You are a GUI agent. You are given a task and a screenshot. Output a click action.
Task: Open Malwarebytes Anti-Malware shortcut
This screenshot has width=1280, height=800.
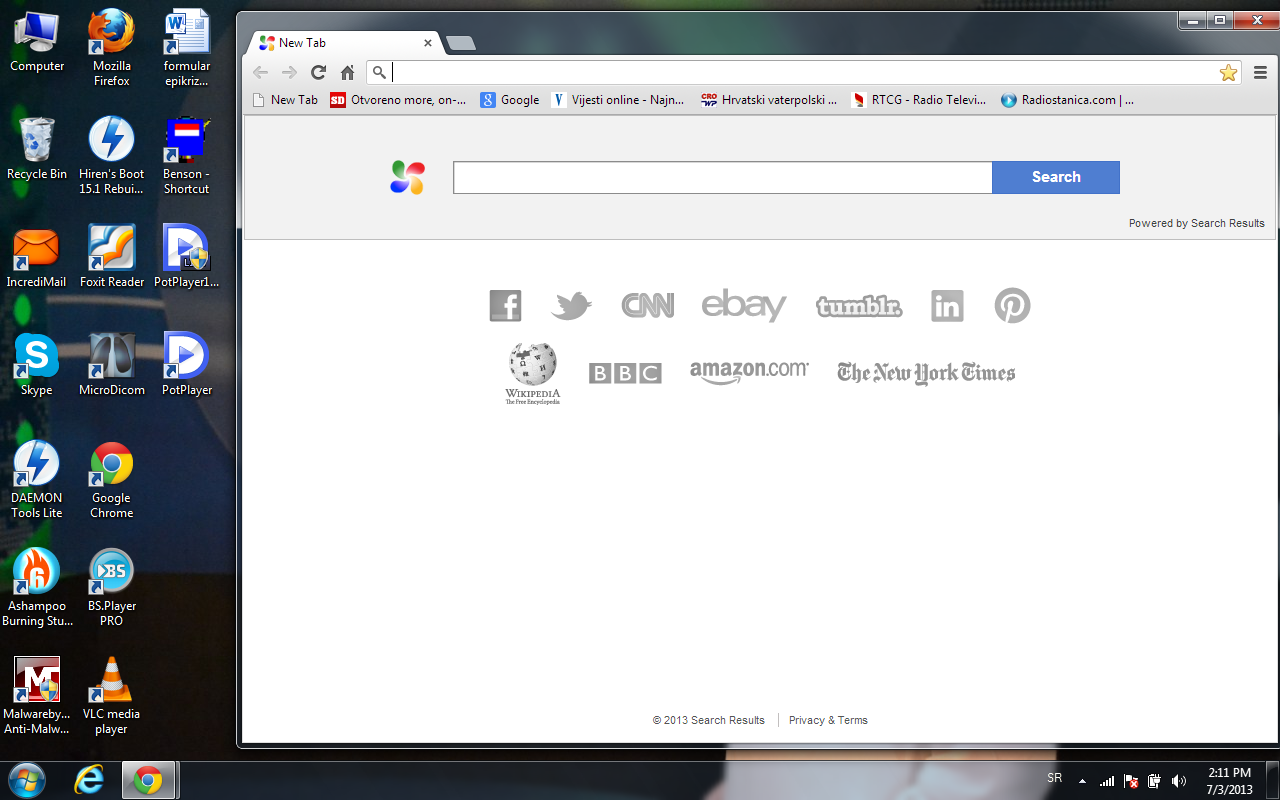pos(37,696)
